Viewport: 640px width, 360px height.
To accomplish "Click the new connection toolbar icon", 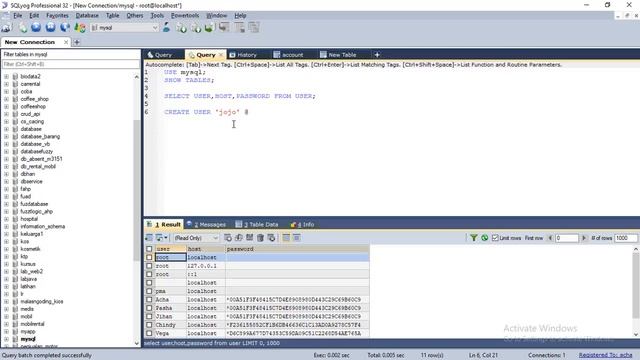I will [x=7, y=28].
